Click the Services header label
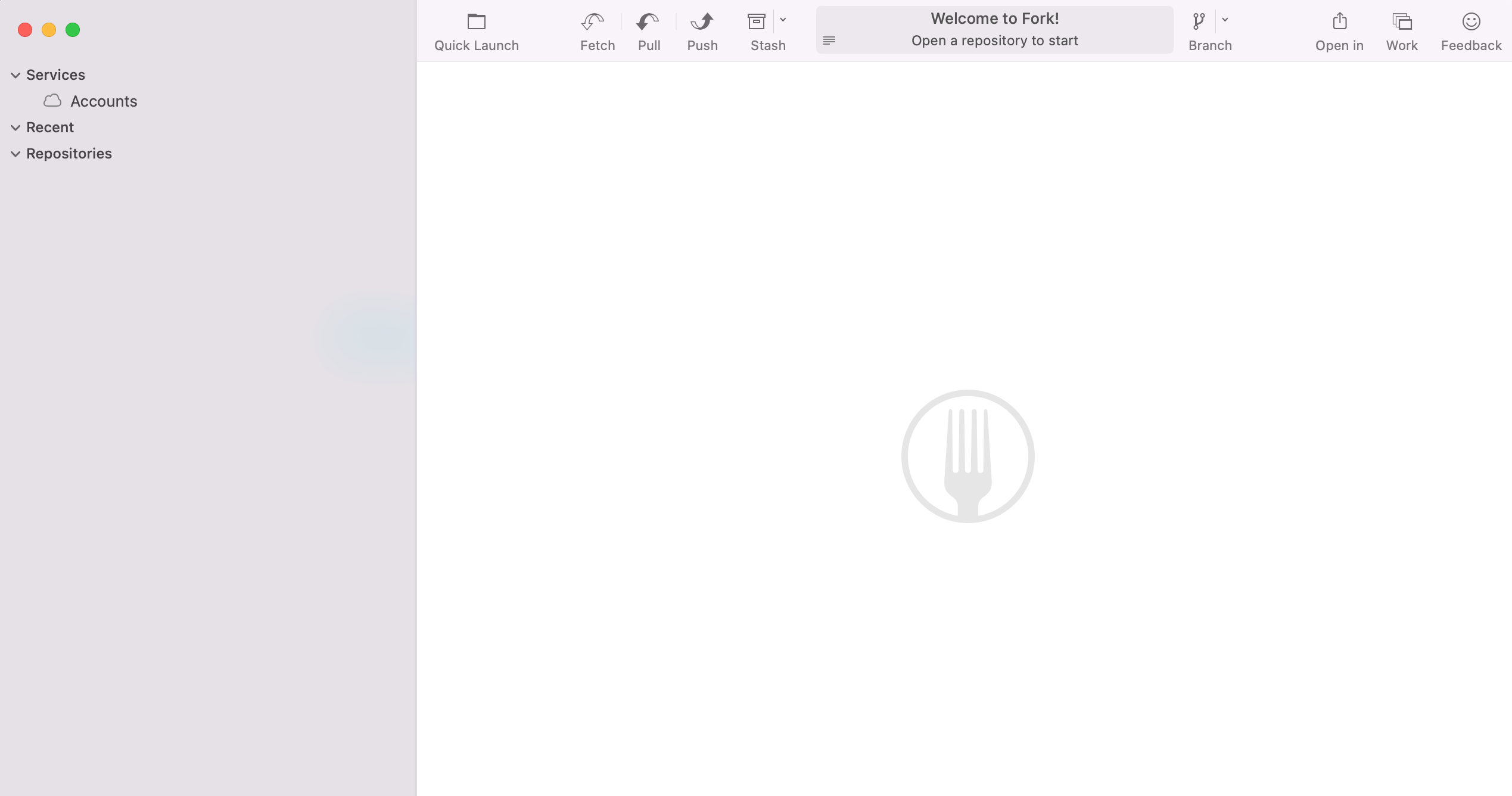 pos(55,75)
